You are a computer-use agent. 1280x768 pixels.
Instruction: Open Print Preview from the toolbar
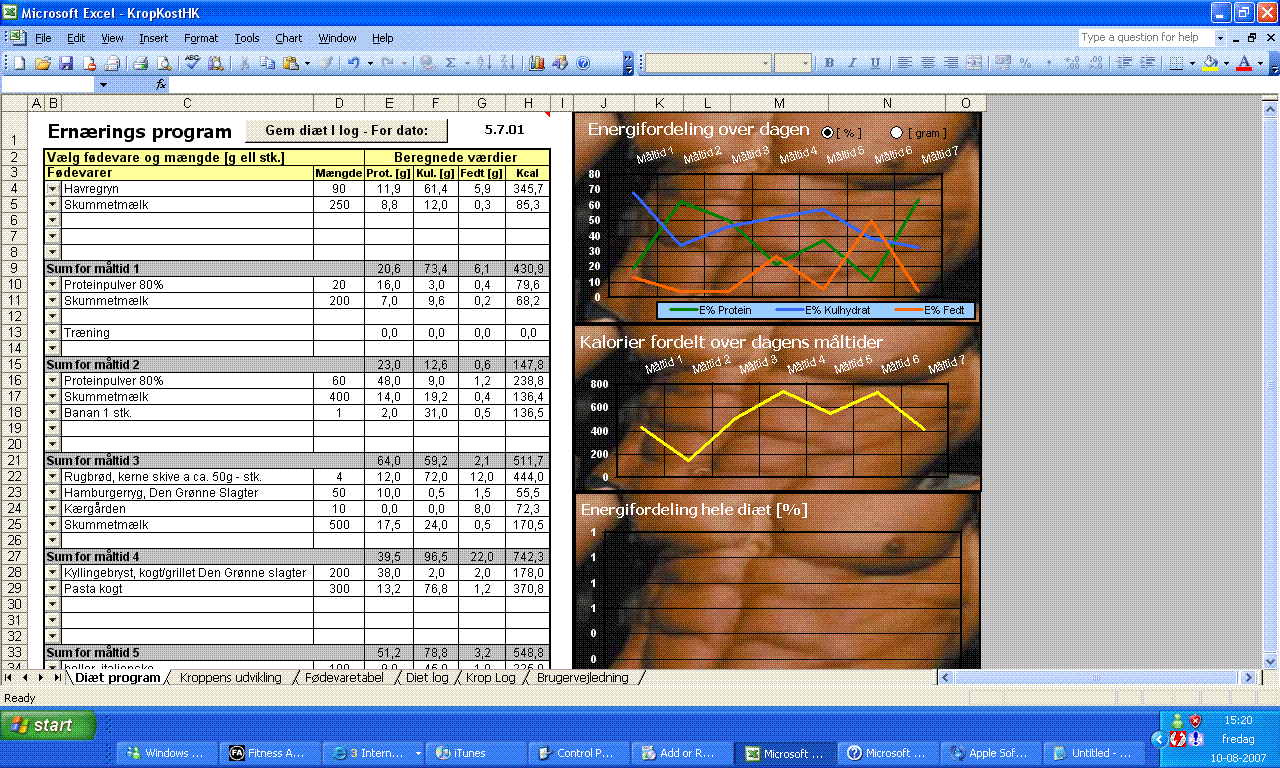(x=163, y=63)
